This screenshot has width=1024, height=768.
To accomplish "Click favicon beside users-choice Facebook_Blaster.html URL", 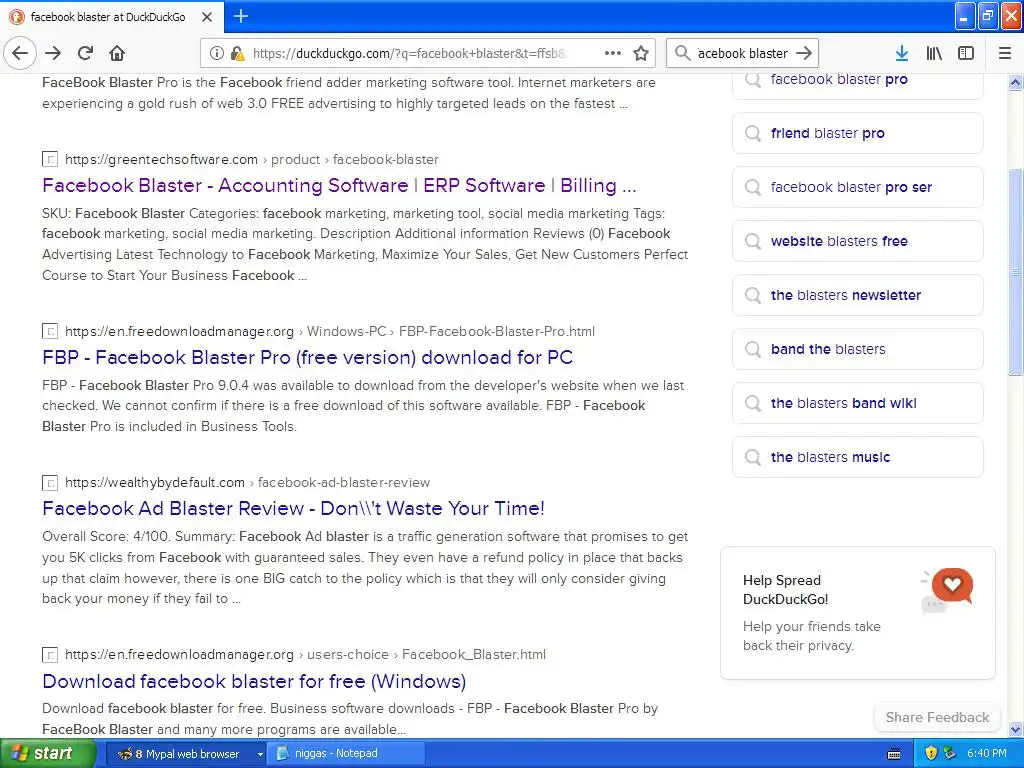I will click(50, 654).
